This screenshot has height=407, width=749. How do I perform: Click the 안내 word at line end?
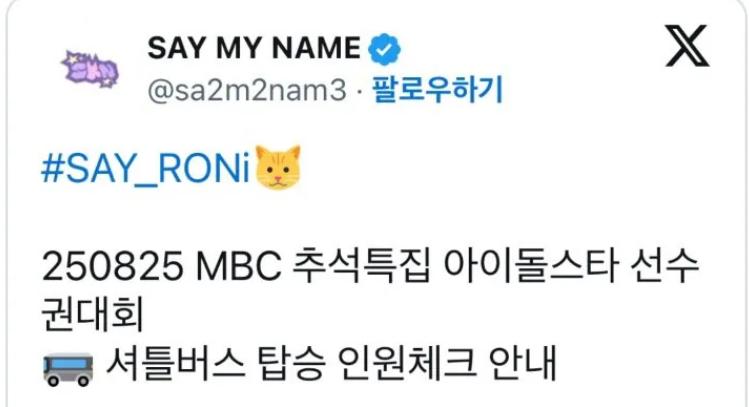click(523, 364)
